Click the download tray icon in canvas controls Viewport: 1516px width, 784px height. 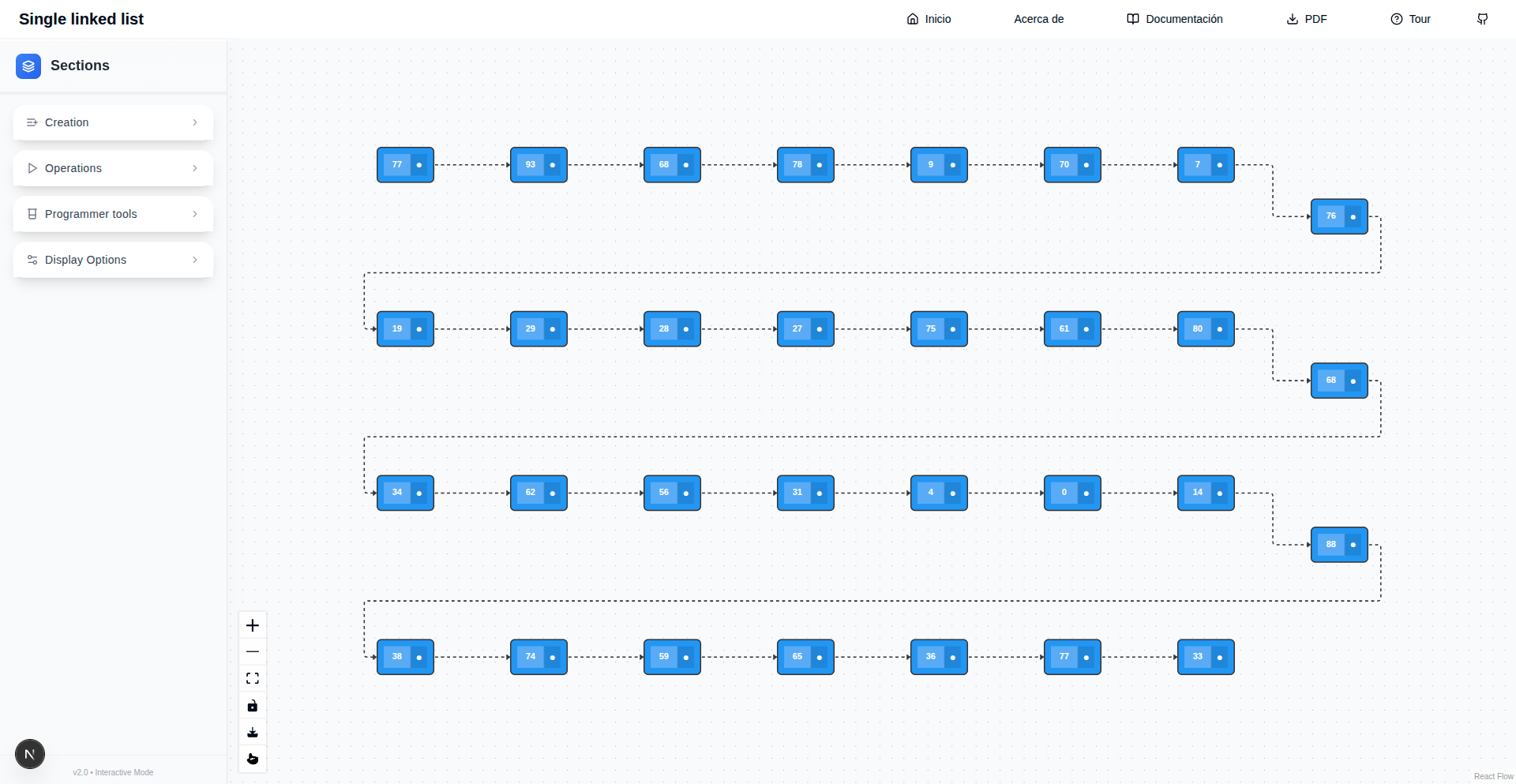(x=253, y=733)
